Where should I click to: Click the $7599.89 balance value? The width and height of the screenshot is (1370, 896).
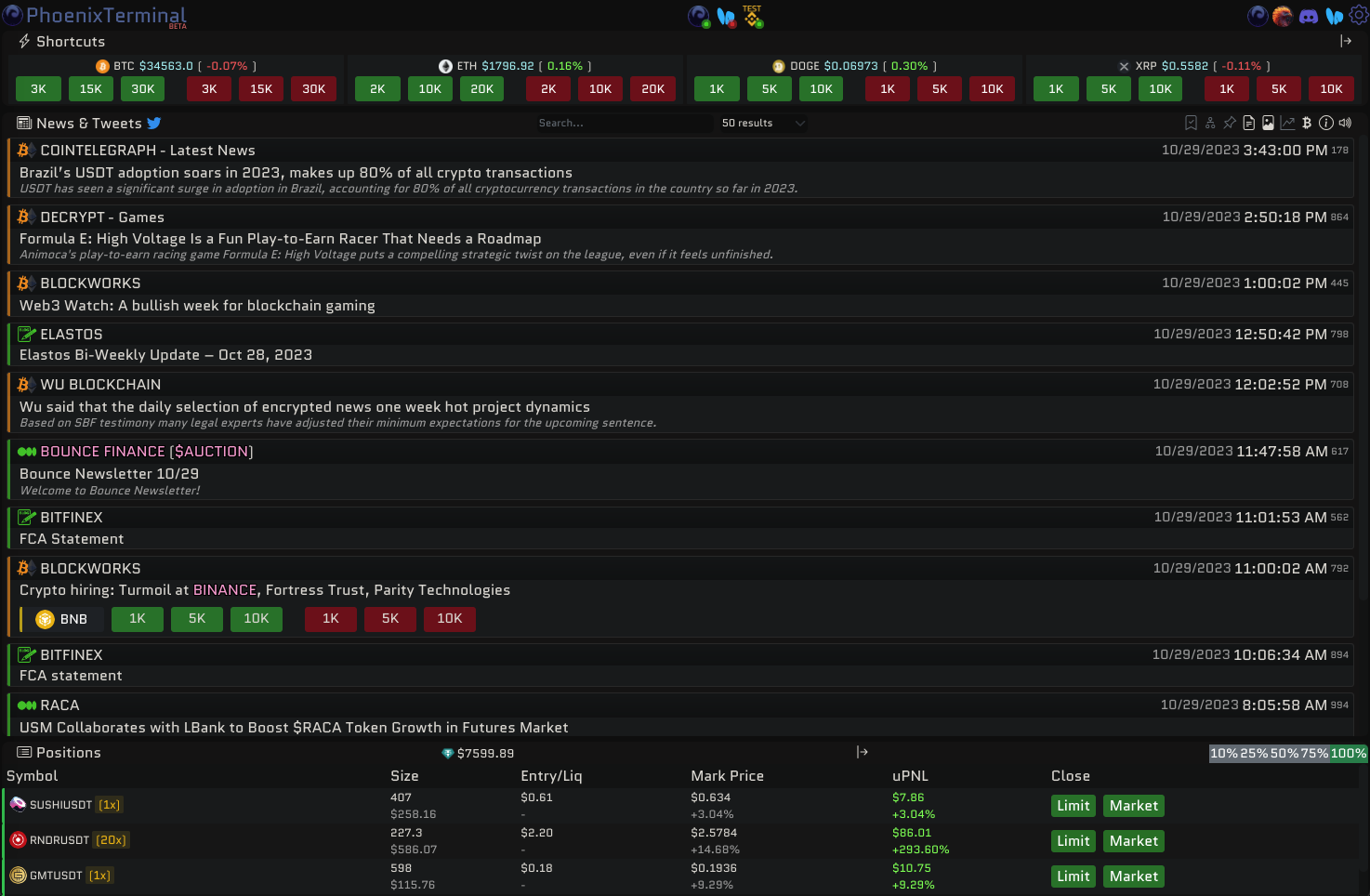coord(485,754)
